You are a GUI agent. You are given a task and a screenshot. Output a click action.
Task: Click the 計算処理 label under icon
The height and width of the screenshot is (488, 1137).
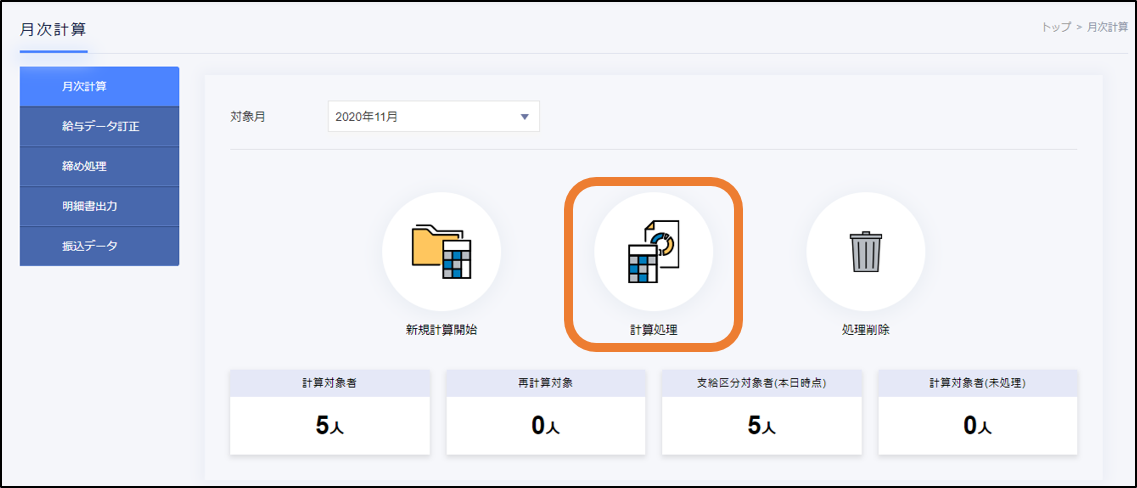[653, 330]
